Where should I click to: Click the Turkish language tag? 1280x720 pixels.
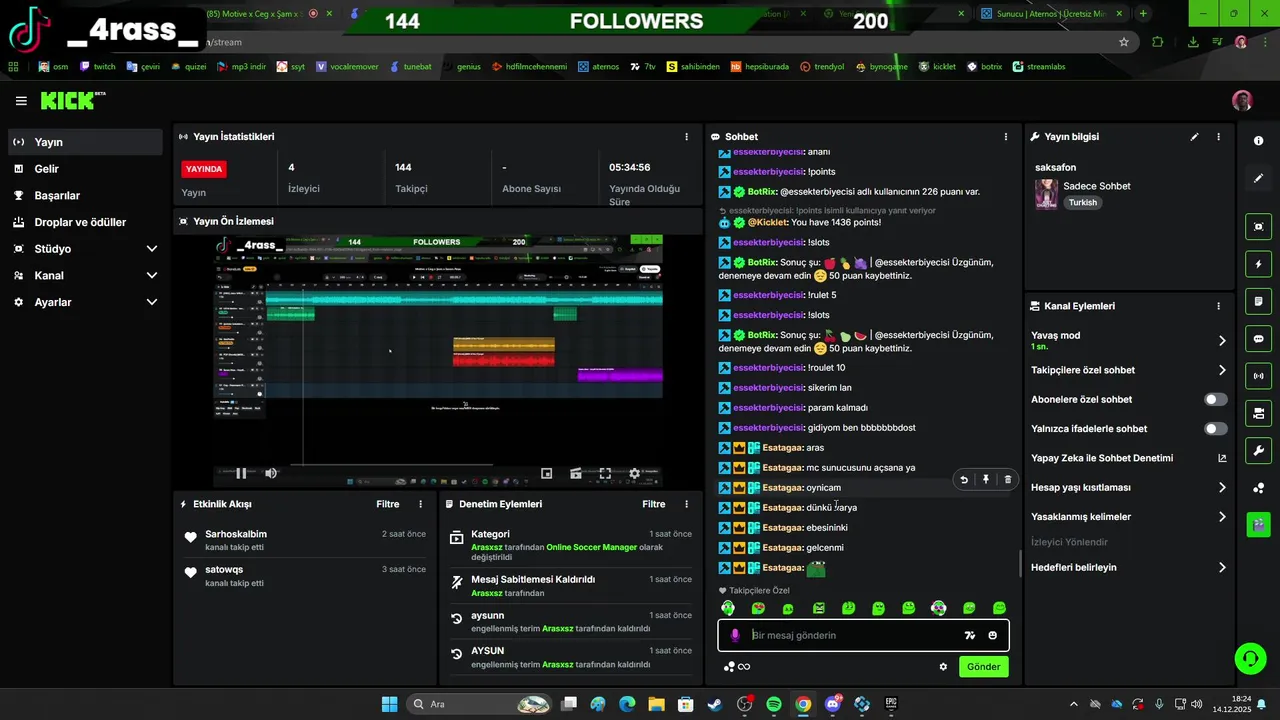[1082, 202]
